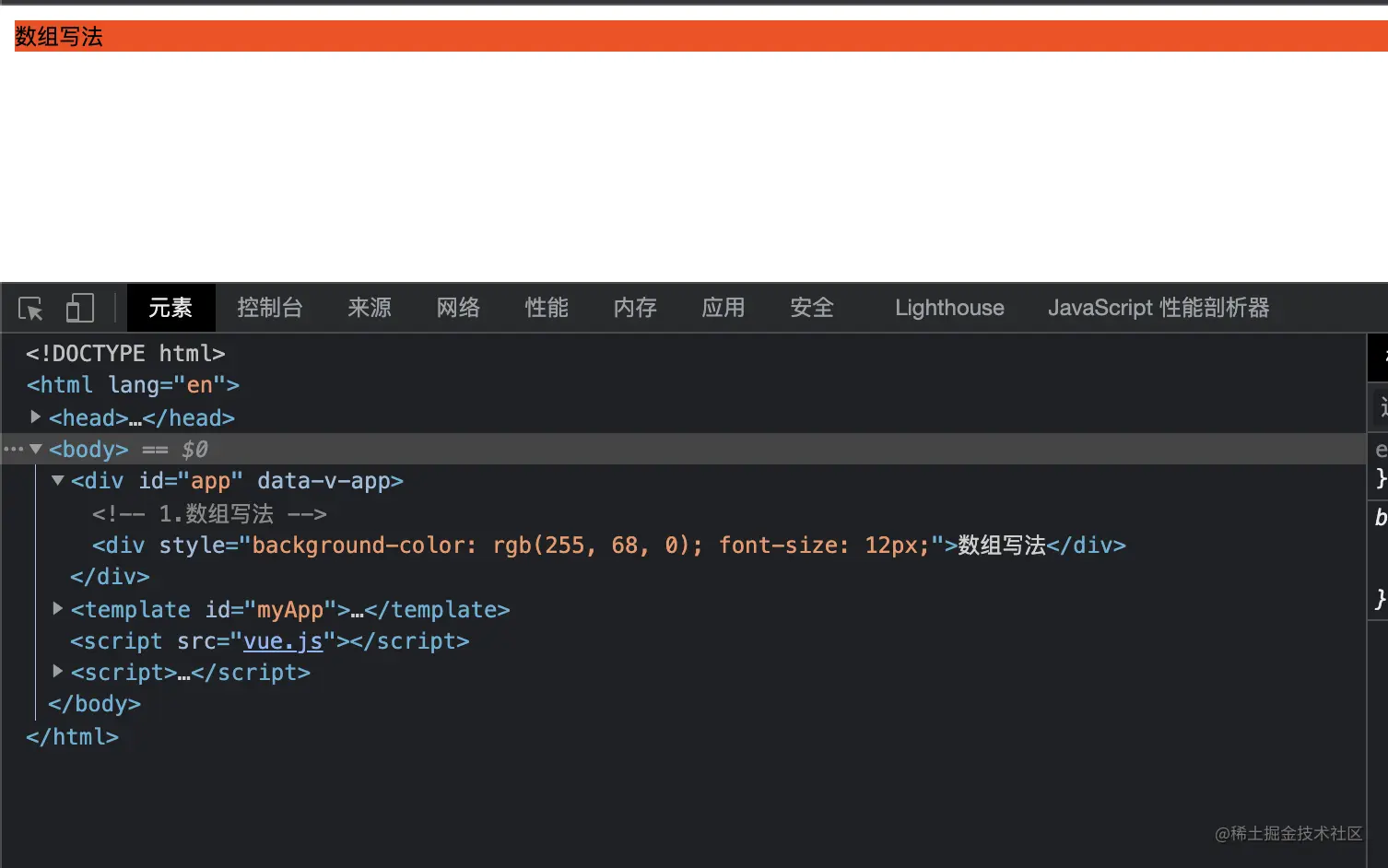Viewport: 1388px width, 868px height.
Task: Expand the head element node
Action: coord(35,417)
